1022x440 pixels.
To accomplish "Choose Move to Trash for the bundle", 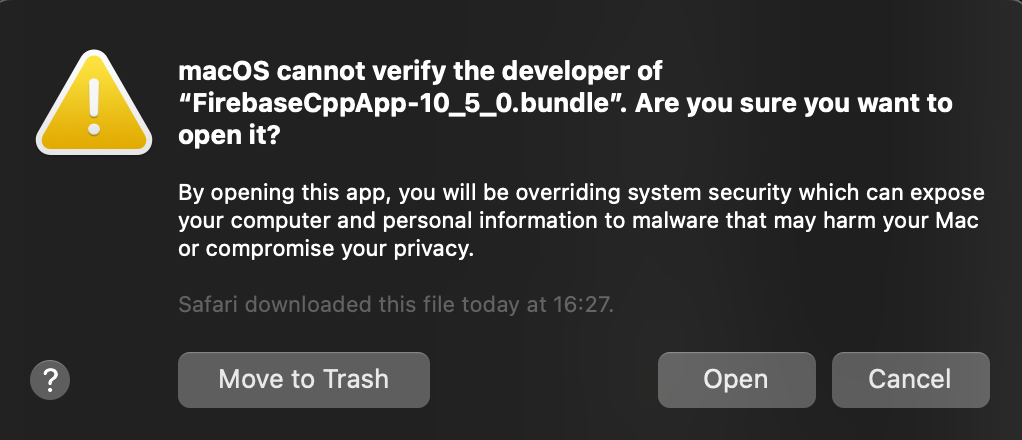I will pyautogui.click(x=304, y=379).
